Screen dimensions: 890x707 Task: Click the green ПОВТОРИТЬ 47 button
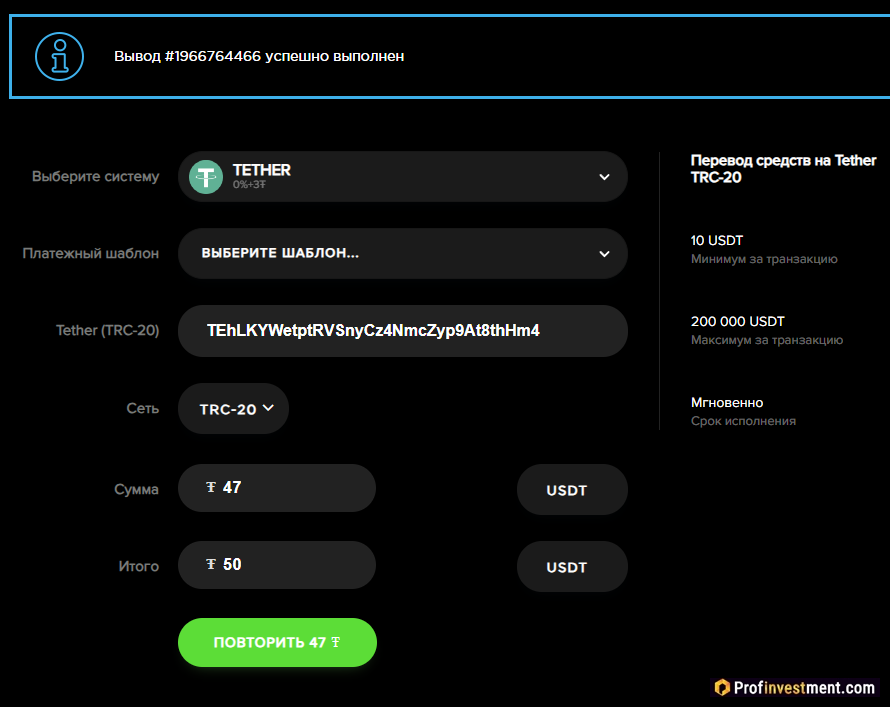(x=278, y=642)
